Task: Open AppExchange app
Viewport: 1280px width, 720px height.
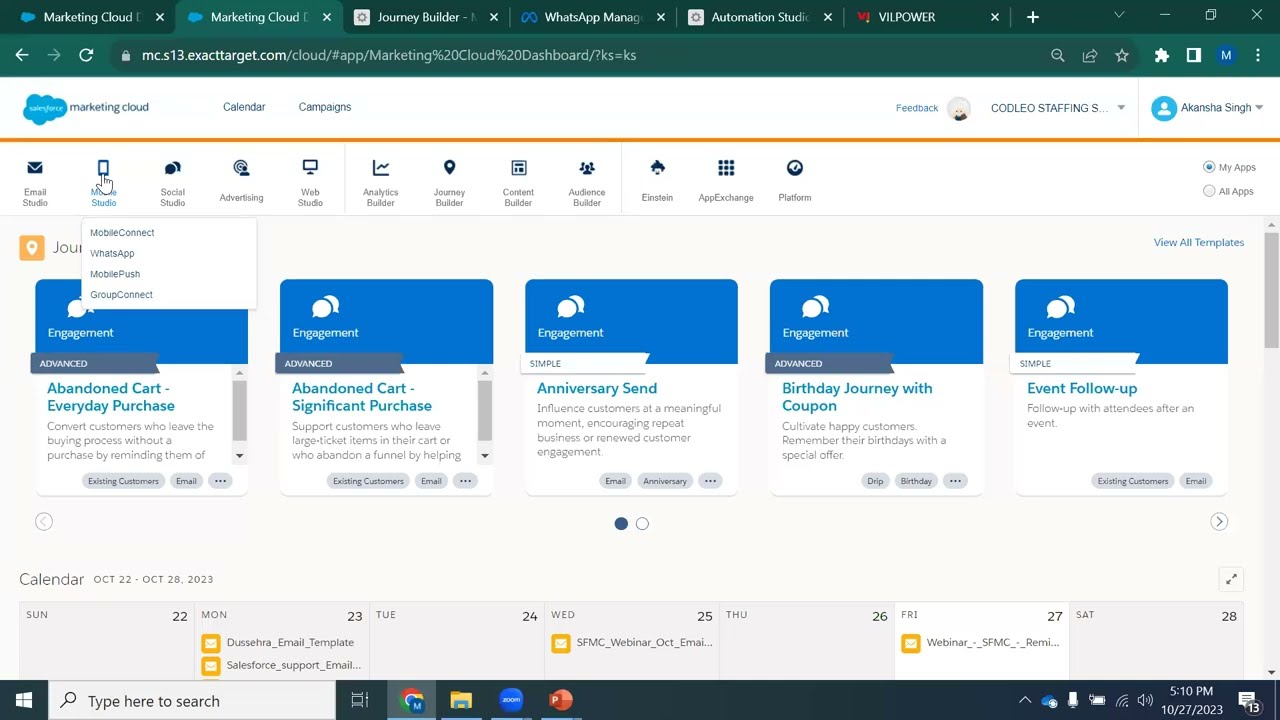Action: [x=726, y=182]
